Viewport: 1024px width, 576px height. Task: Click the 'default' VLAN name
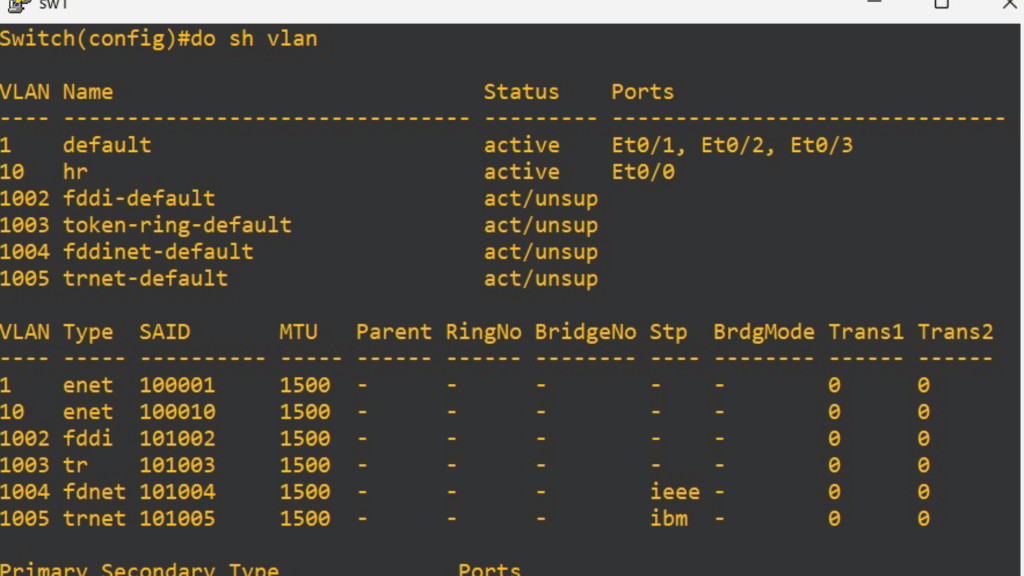pyautogui.click(x=107, y=145)
